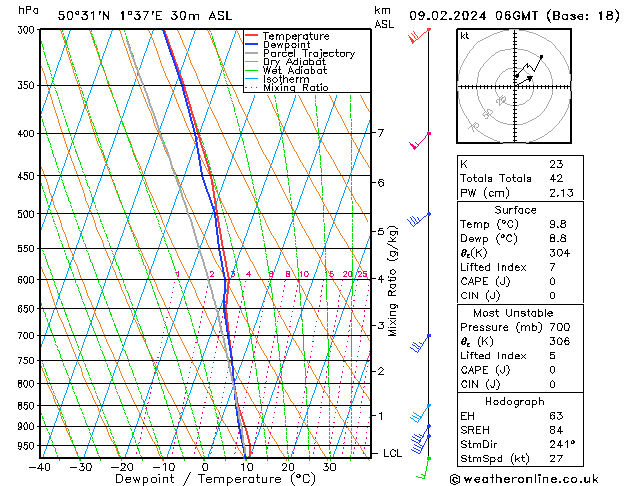Click the blue Dewpoint line swatch in legend
Image resolution: width=629 pixels, height=486 pixels.
coord(252,45)
